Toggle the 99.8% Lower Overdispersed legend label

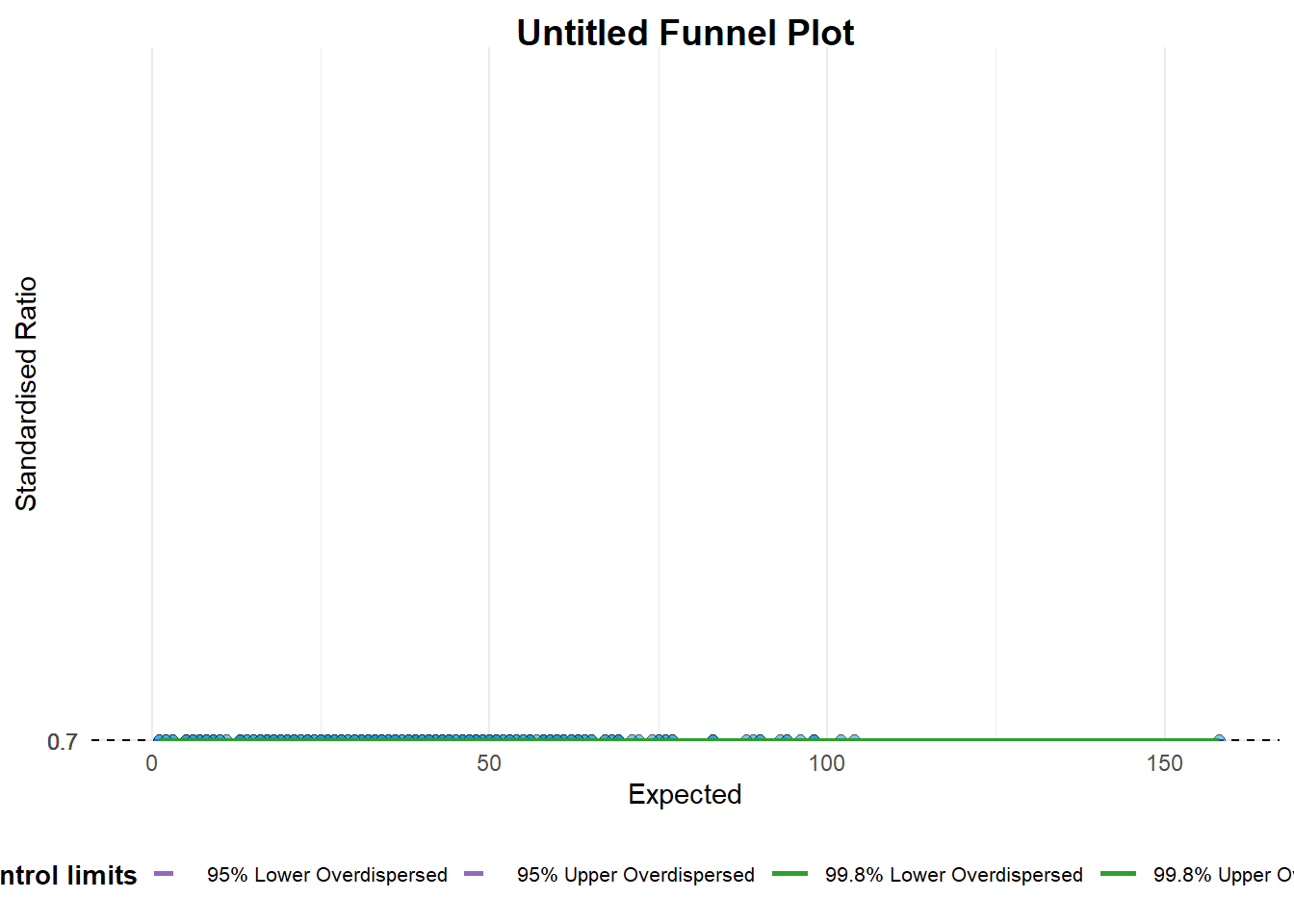point(953,875)
